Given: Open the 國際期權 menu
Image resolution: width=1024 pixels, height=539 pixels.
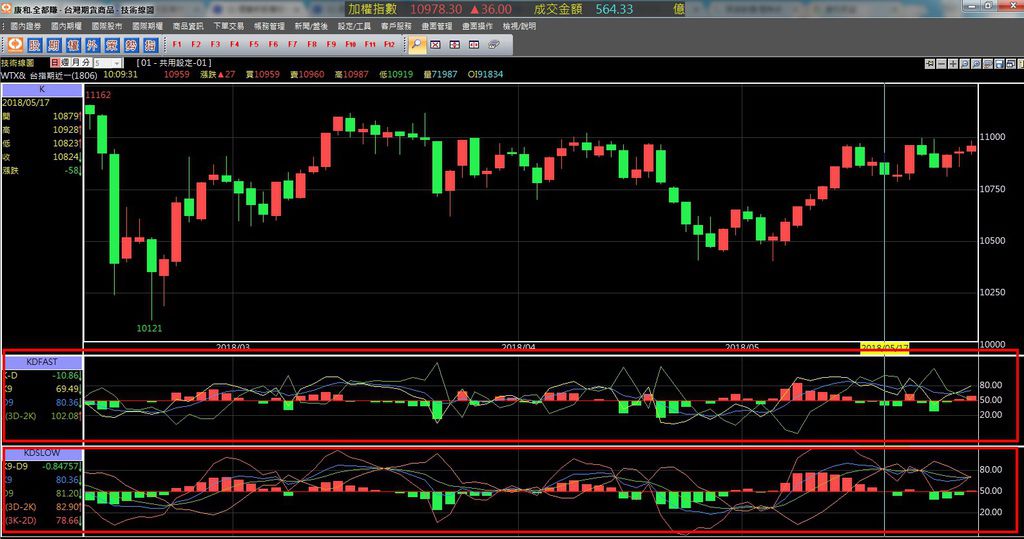Looking at the screenshot, I should 148,26.
